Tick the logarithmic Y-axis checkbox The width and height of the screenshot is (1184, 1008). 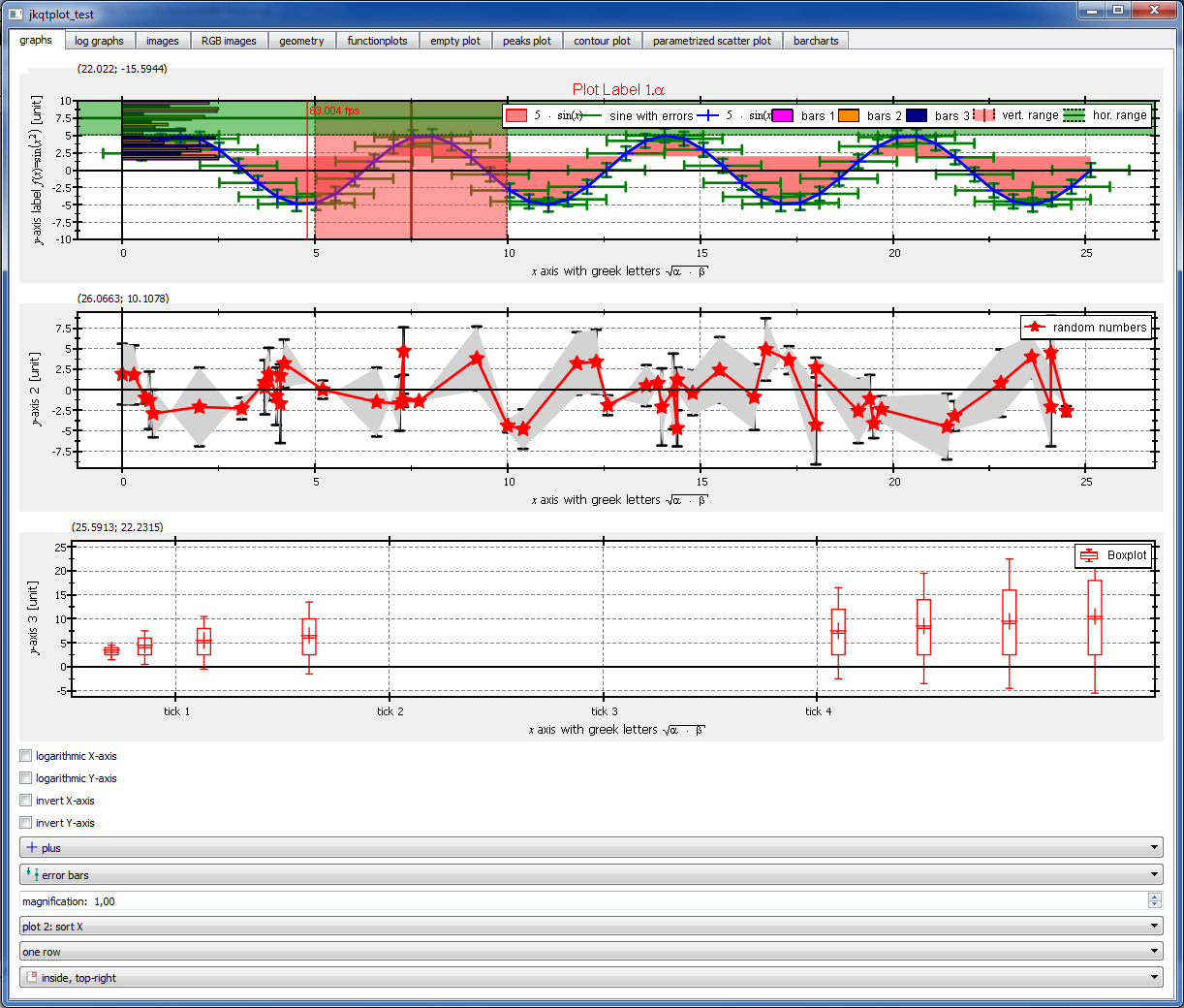pyautogui.click(x=26, y=778)
